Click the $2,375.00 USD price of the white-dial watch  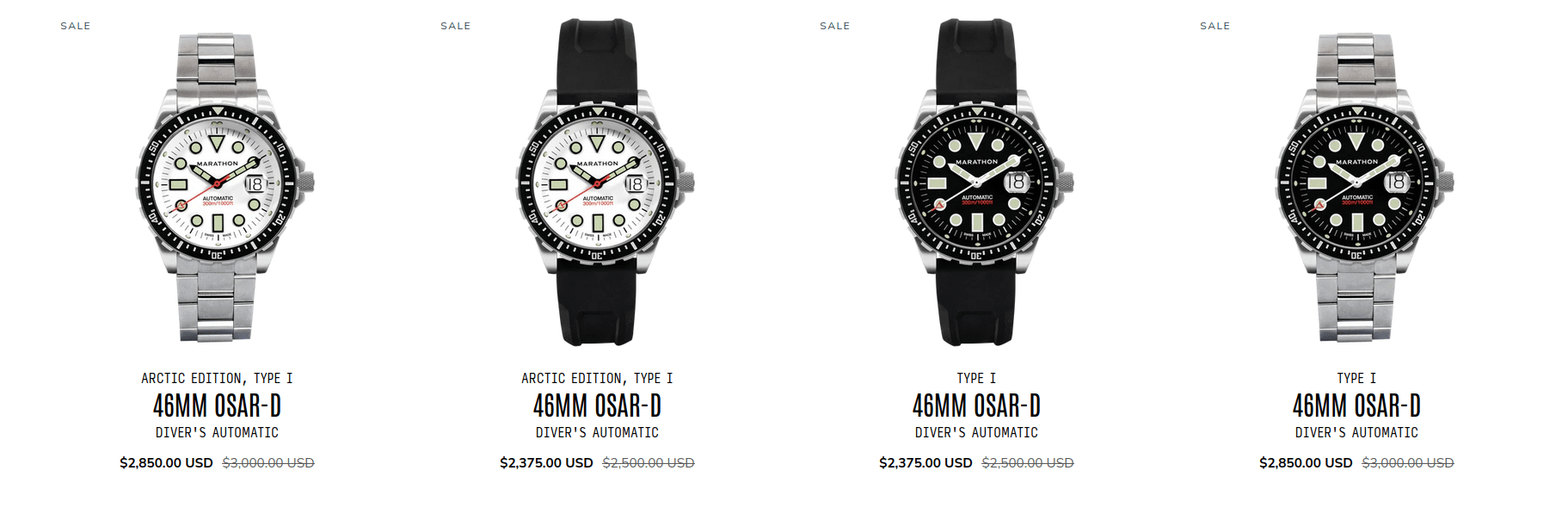click(x=546, y=463)
